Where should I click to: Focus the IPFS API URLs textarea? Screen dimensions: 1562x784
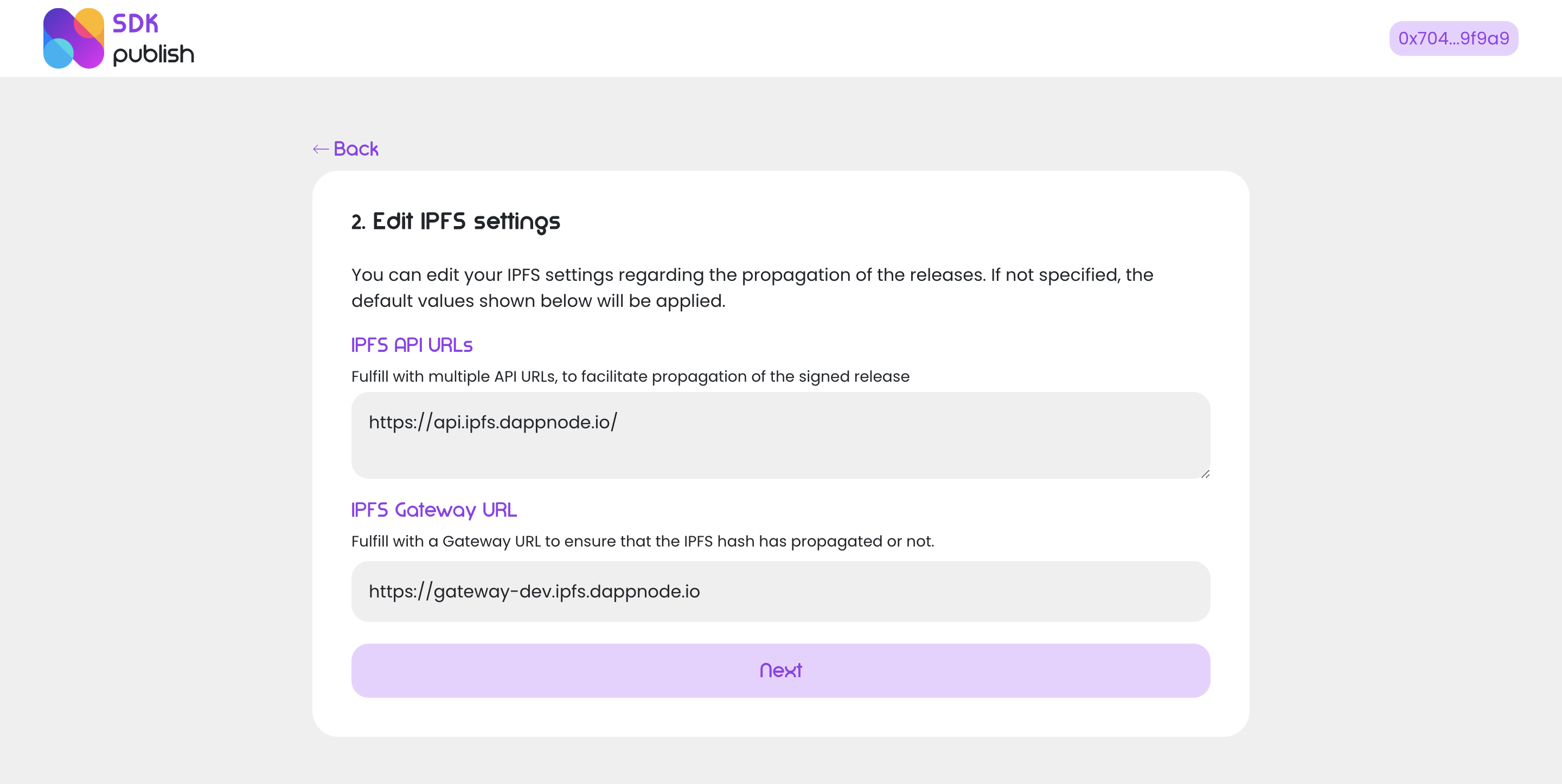coord(780,449)
